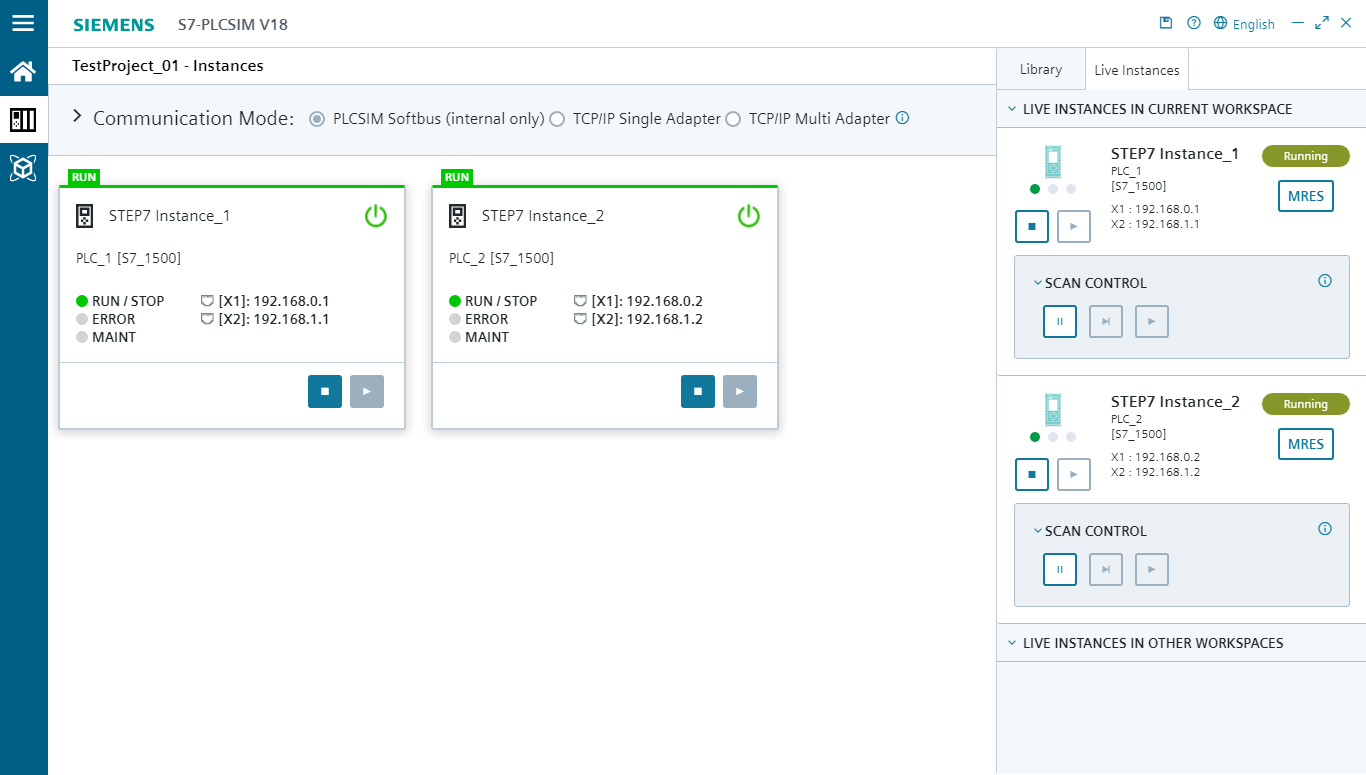Click the PLC icon on STEP7 Instance_1 card
This screenshot has height=775, width=1366.
pyautogui.click(x=85, y=215)
